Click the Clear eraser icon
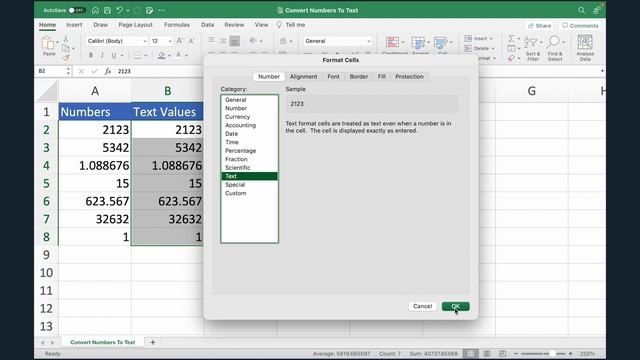Viewport: 640px width, 360px height. [x=511, y=58]
